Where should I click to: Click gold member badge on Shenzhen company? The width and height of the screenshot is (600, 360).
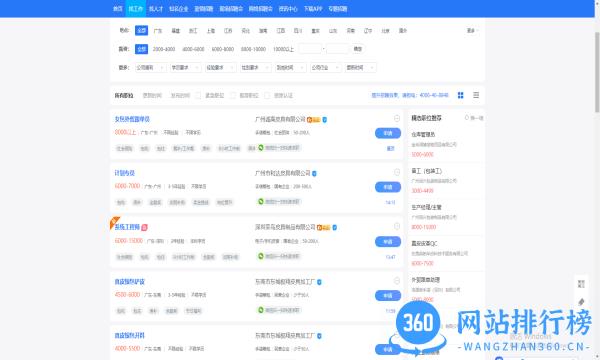pos(323,227)
